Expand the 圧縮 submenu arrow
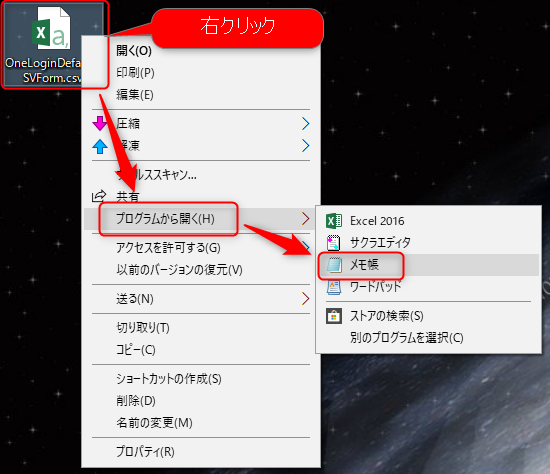The height and width of the screenshot is (474, 550). pos(306,123)
